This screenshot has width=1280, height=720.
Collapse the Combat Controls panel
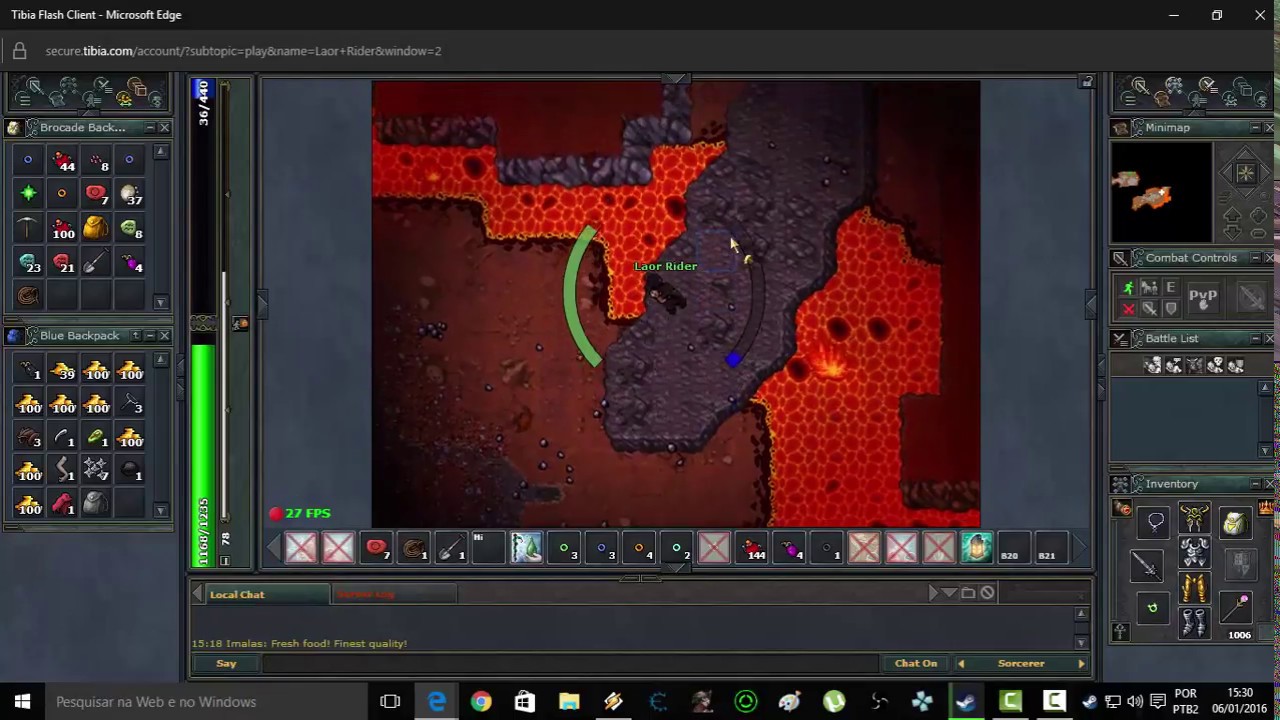1255,257
